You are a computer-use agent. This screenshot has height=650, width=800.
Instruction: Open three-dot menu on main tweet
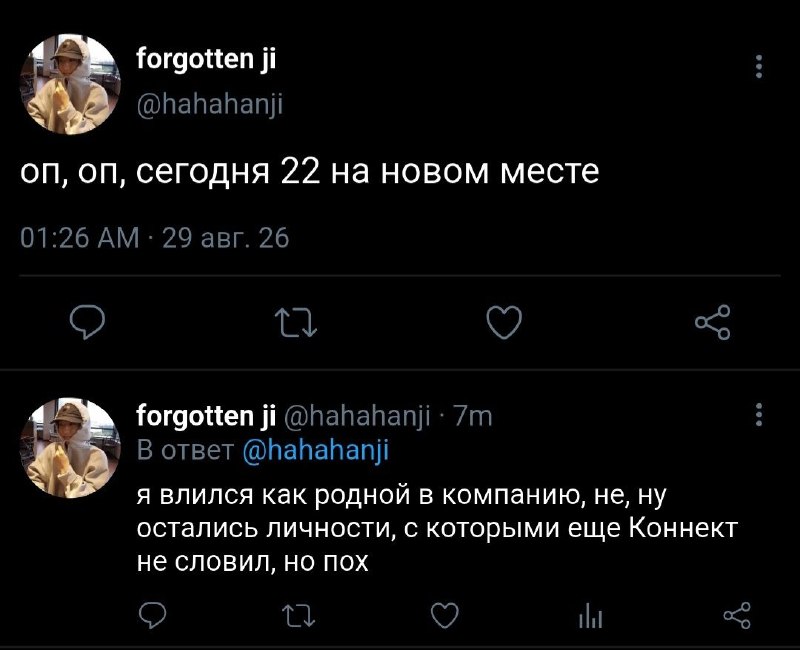(759, 66)
